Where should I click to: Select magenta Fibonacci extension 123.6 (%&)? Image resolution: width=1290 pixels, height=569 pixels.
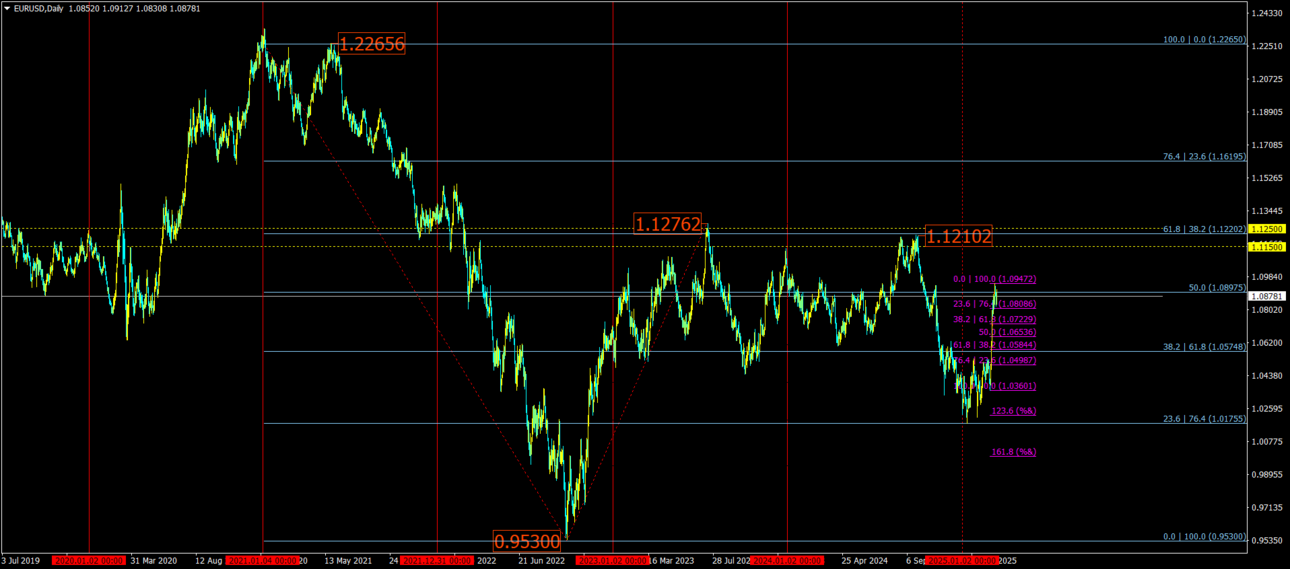1013,411
